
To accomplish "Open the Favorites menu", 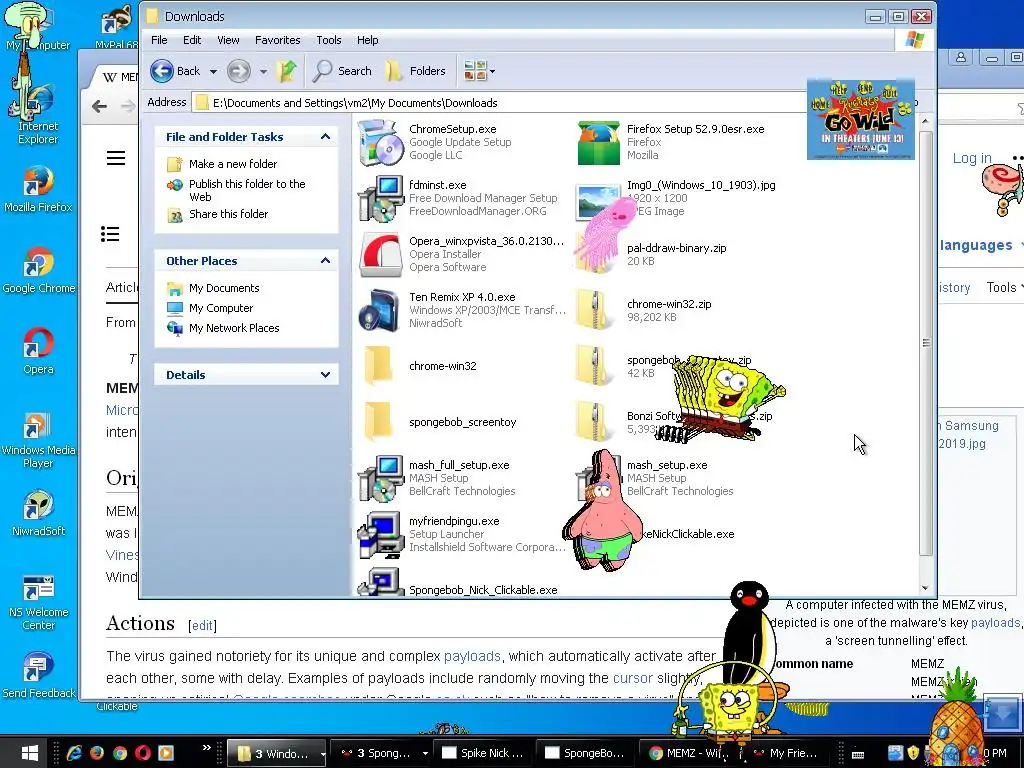I will [278, 40].
